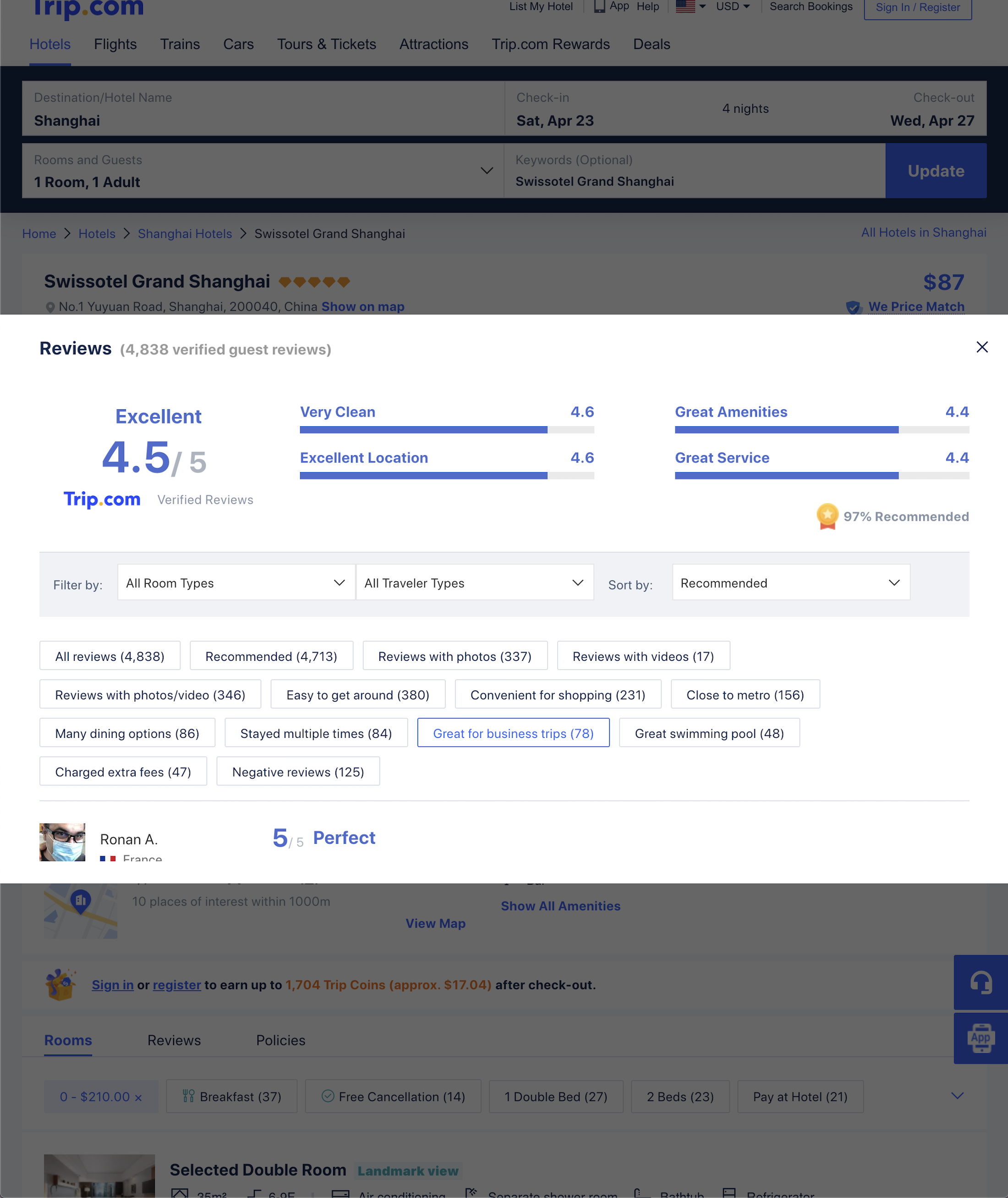Open the Flights tab in navigation

pyautogui.click(x=115, y=44)
